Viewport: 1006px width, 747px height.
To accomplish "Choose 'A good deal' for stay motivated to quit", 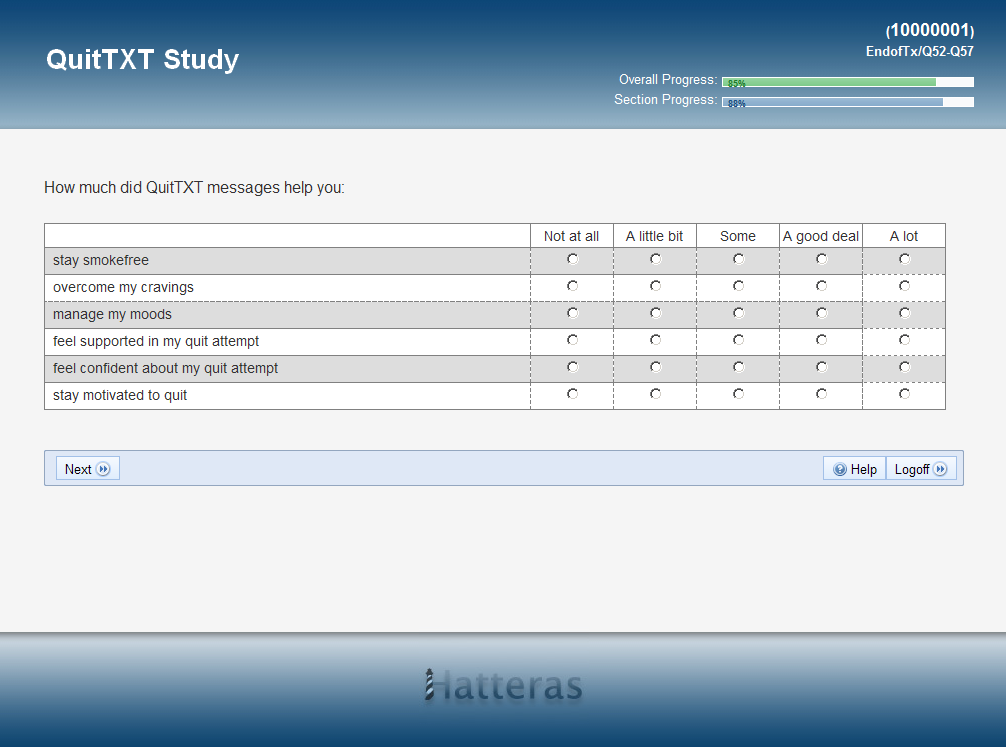I will pyautogui.click(x=821, y=393).
